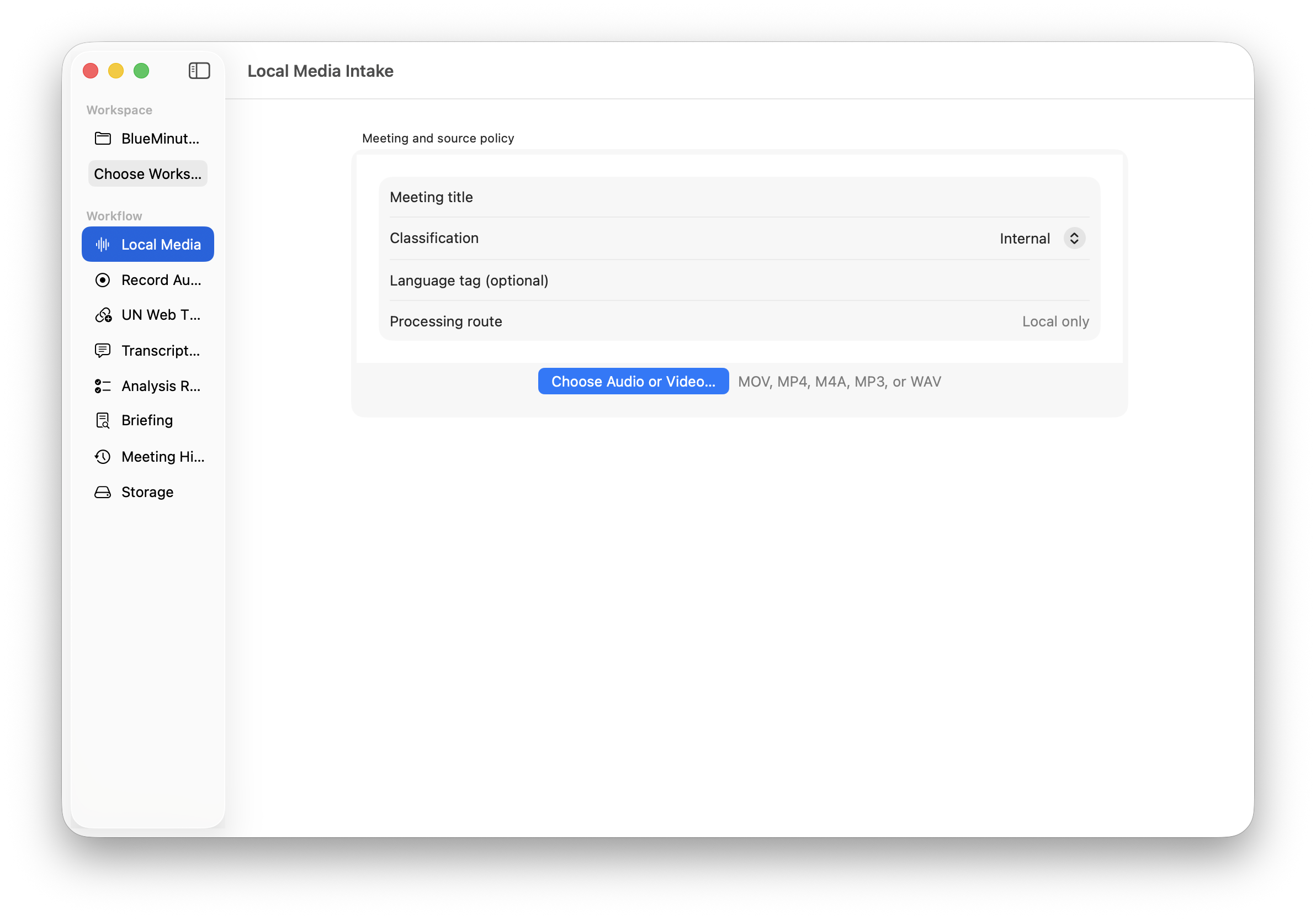Screen dimensions: 1316x919
Task: Switch to the Transcript section label
Action: (161, 350)
